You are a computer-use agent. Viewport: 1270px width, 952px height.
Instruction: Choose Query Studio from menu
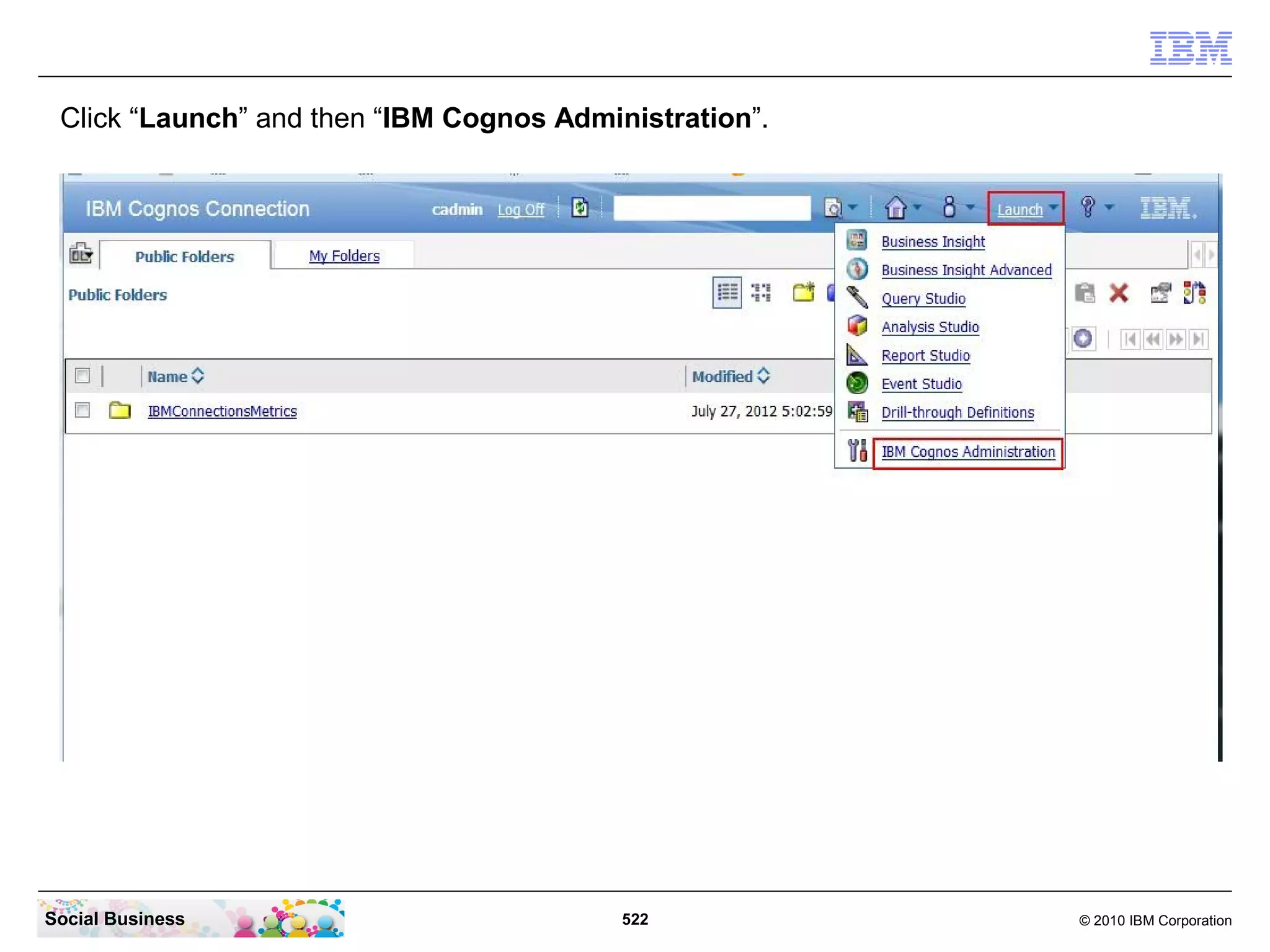[923, 298]
